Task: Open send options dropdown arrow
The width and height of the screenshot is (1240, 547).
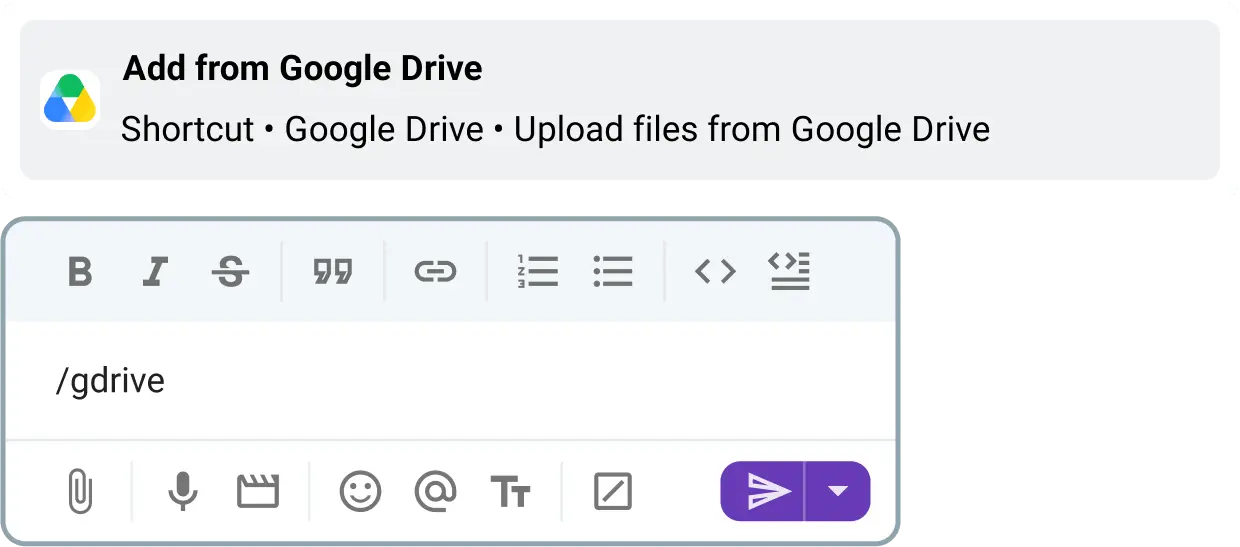Action: [x=838, y=491]
